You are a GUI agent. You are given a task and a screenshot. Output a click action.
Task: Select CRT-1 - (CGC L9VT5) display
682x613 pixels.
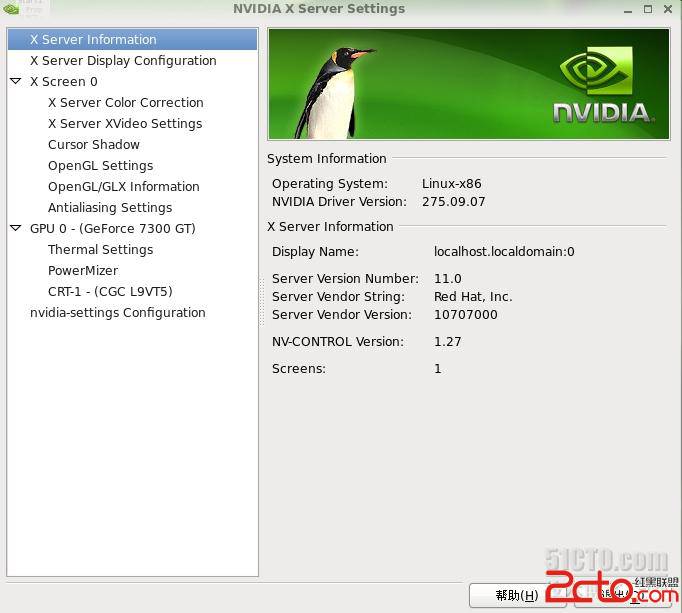click(x=110, y=291)
